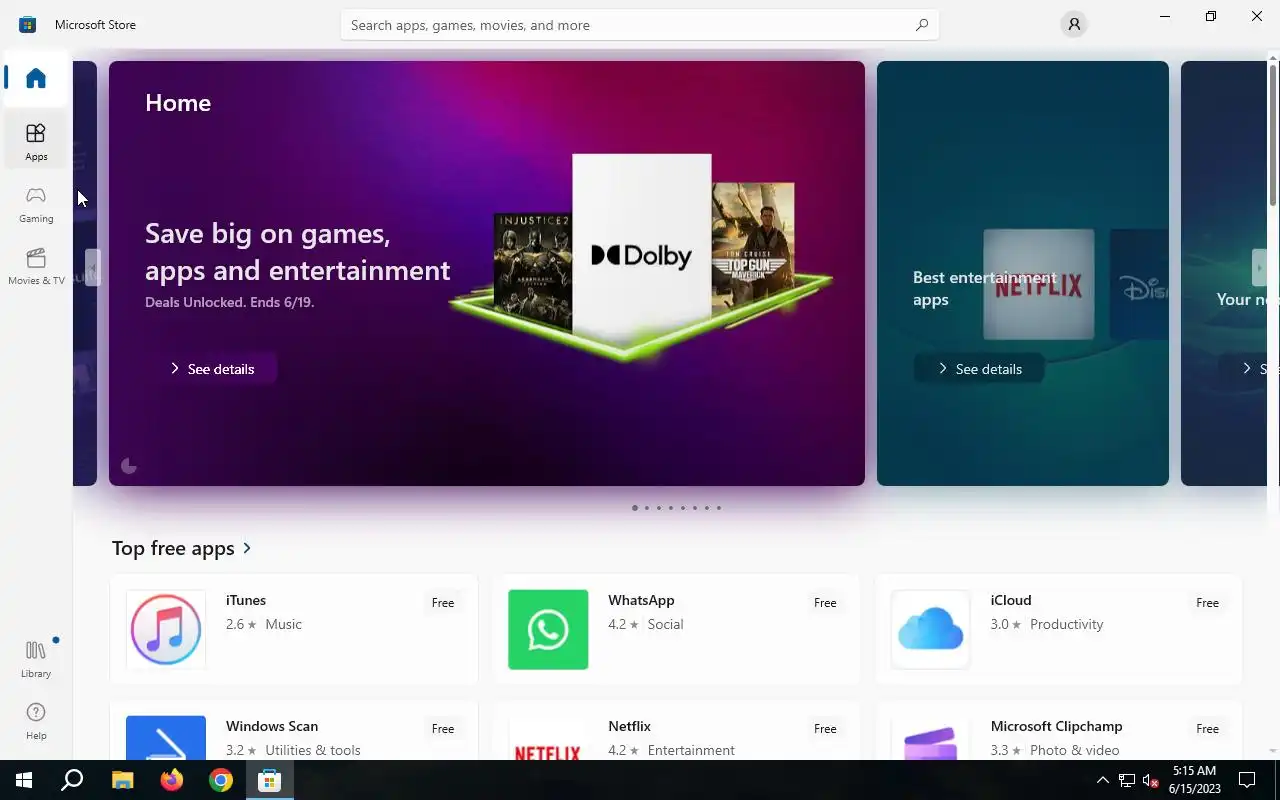Click the WhatsApp title text

pos(641,600)
